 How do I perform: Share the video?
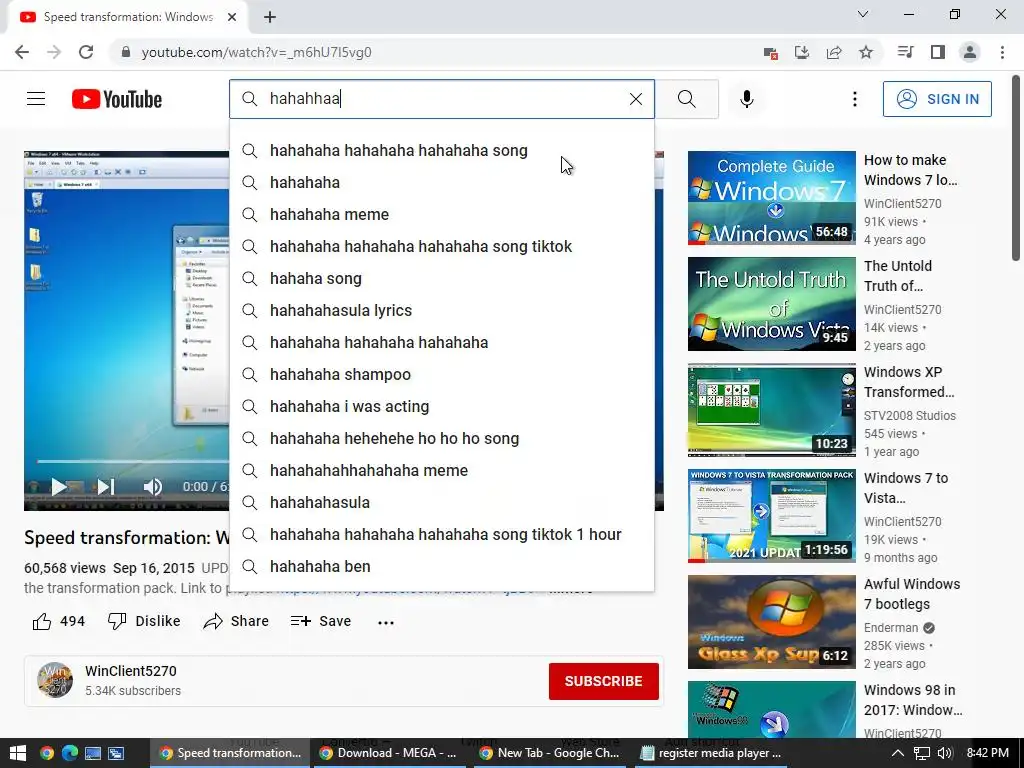click(x=236, y=621)
